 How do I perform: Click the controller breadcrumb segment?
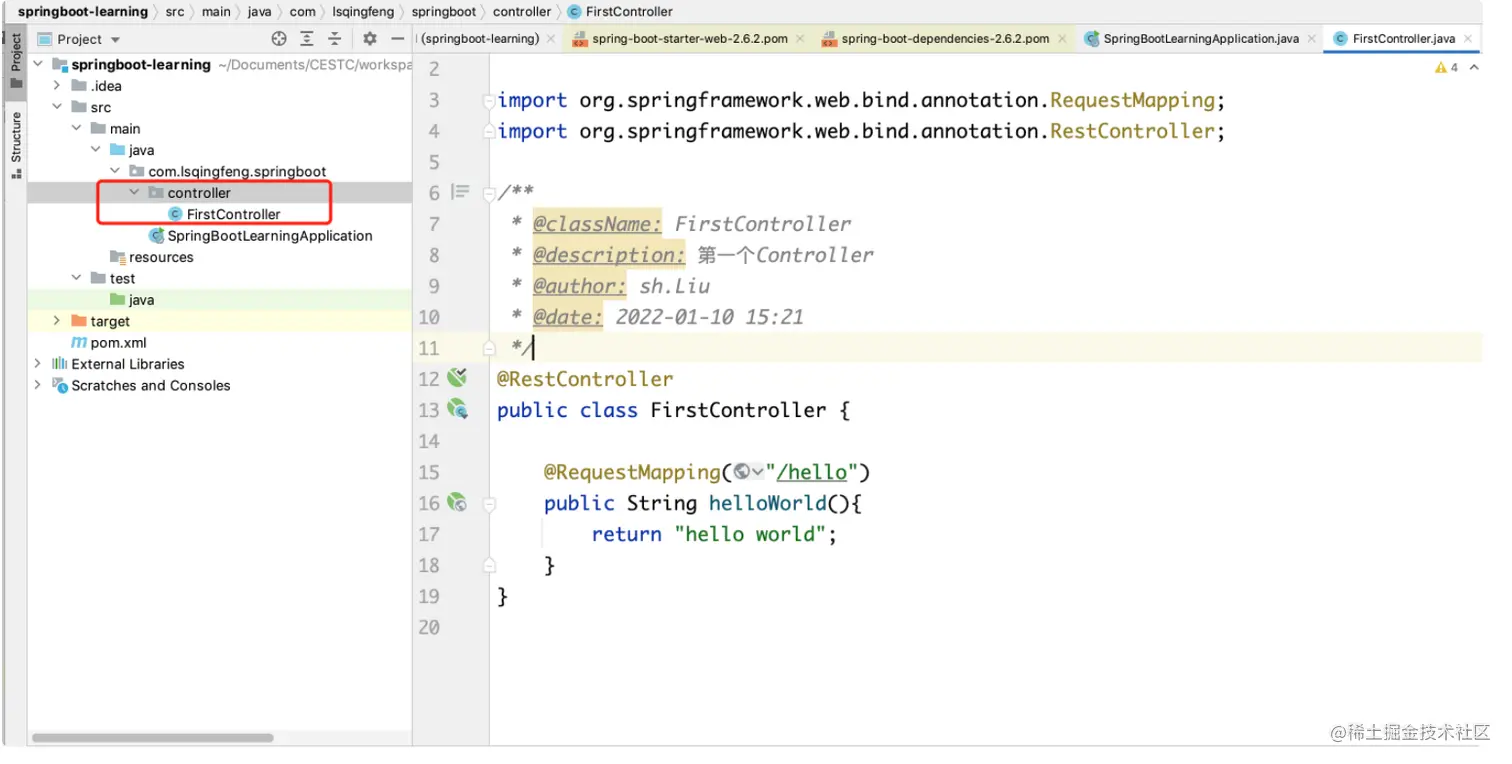pyautogui.click(x=522, y=12)
